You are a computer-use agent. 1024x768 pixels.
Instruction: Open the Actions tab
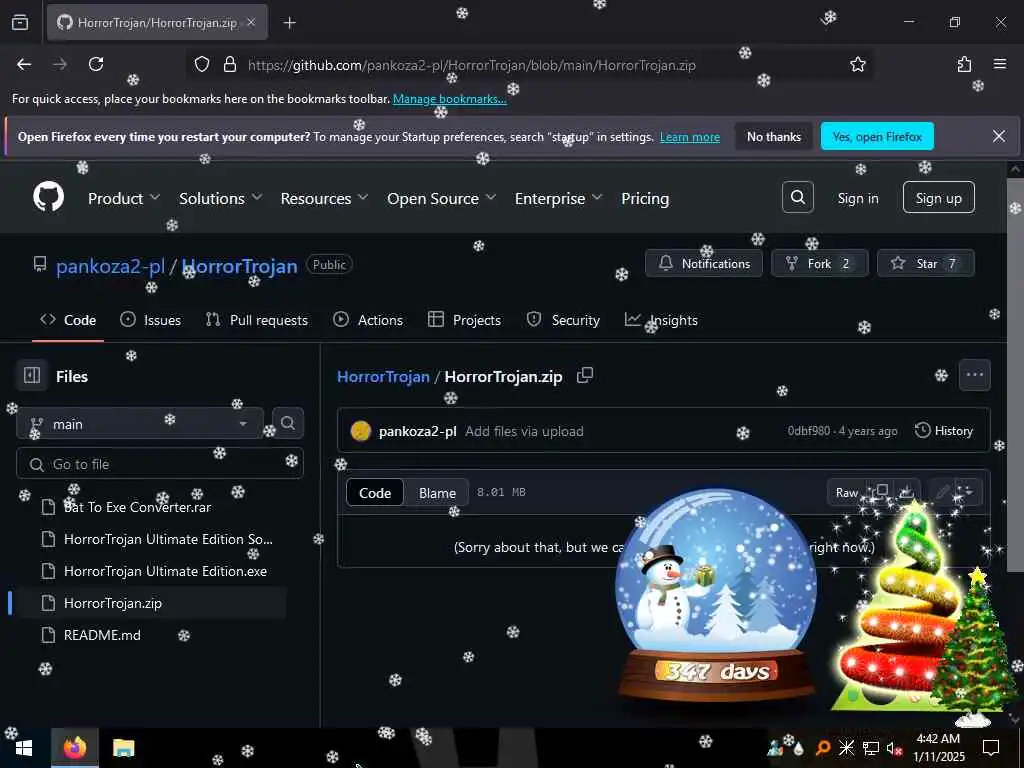[x=368, y=320]
